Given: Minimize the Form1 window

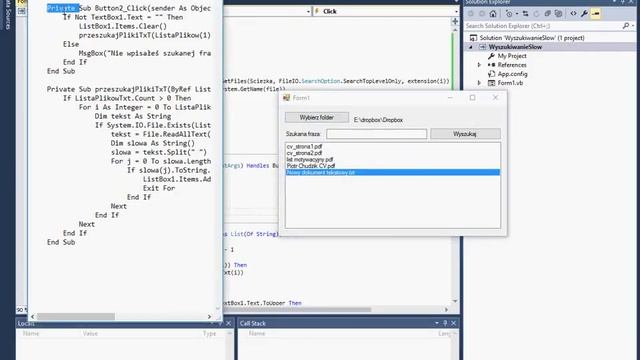Looking at the screenshot, I should click(x=450, y=98).
